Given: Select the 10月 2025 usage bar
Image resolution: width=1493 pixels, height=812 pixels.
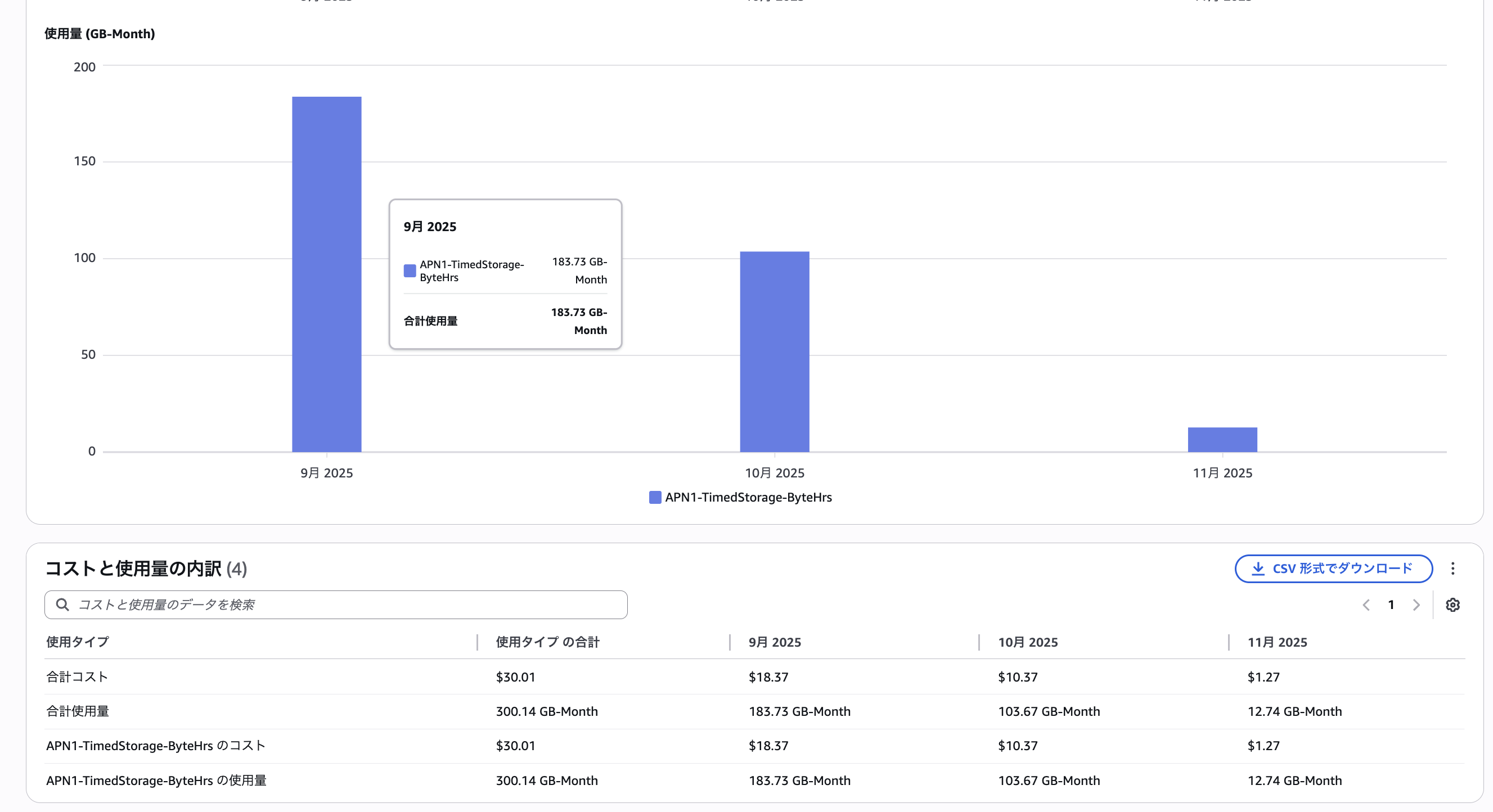Looking at the screenshot, I should coord(774,351).
